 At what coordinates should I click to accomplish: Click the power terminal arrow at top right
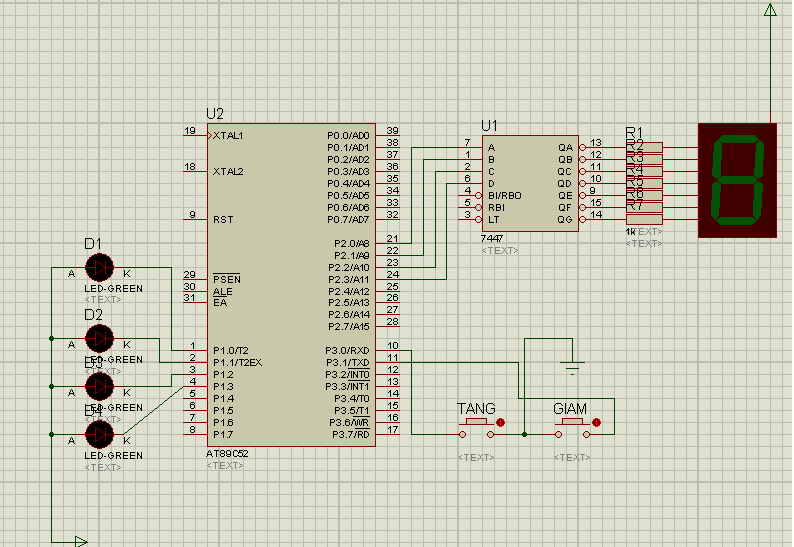770,10
